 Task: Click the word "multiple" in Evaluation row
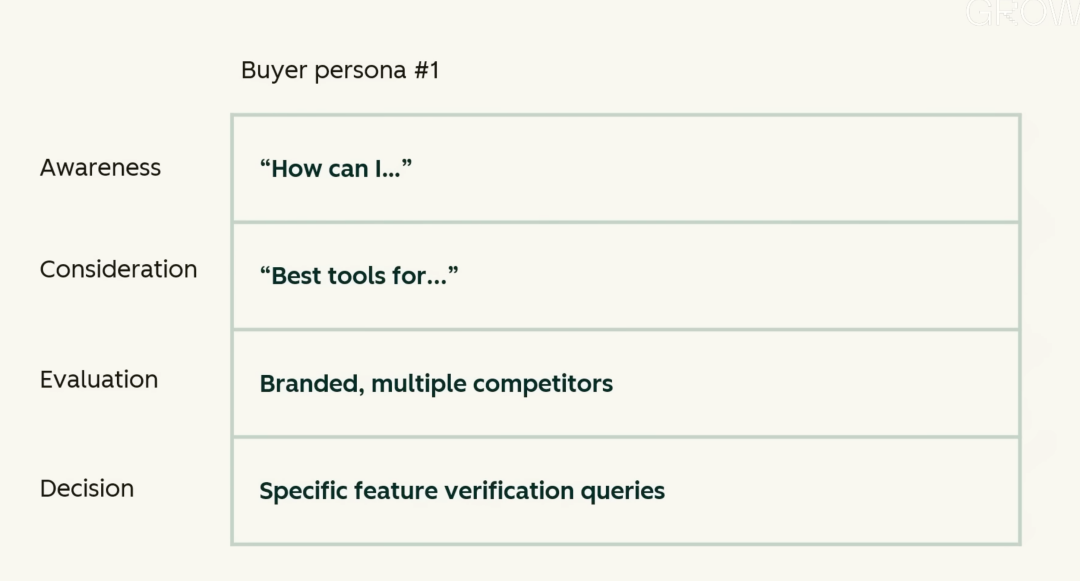pos(418,384)
